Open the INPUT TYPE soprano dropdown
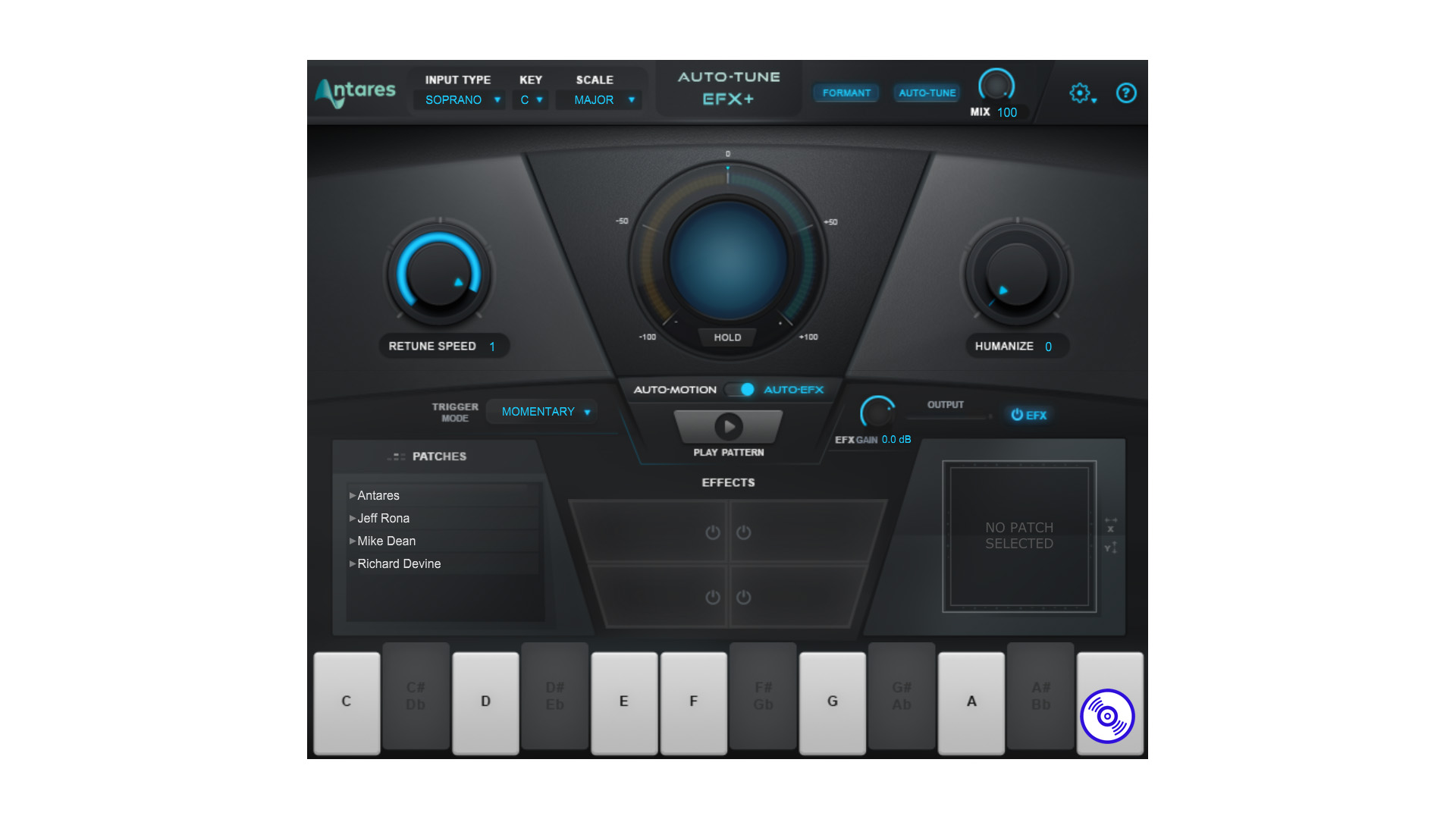Image resolution: width=1456 pixels, height=819 pixels. (459, 100)
